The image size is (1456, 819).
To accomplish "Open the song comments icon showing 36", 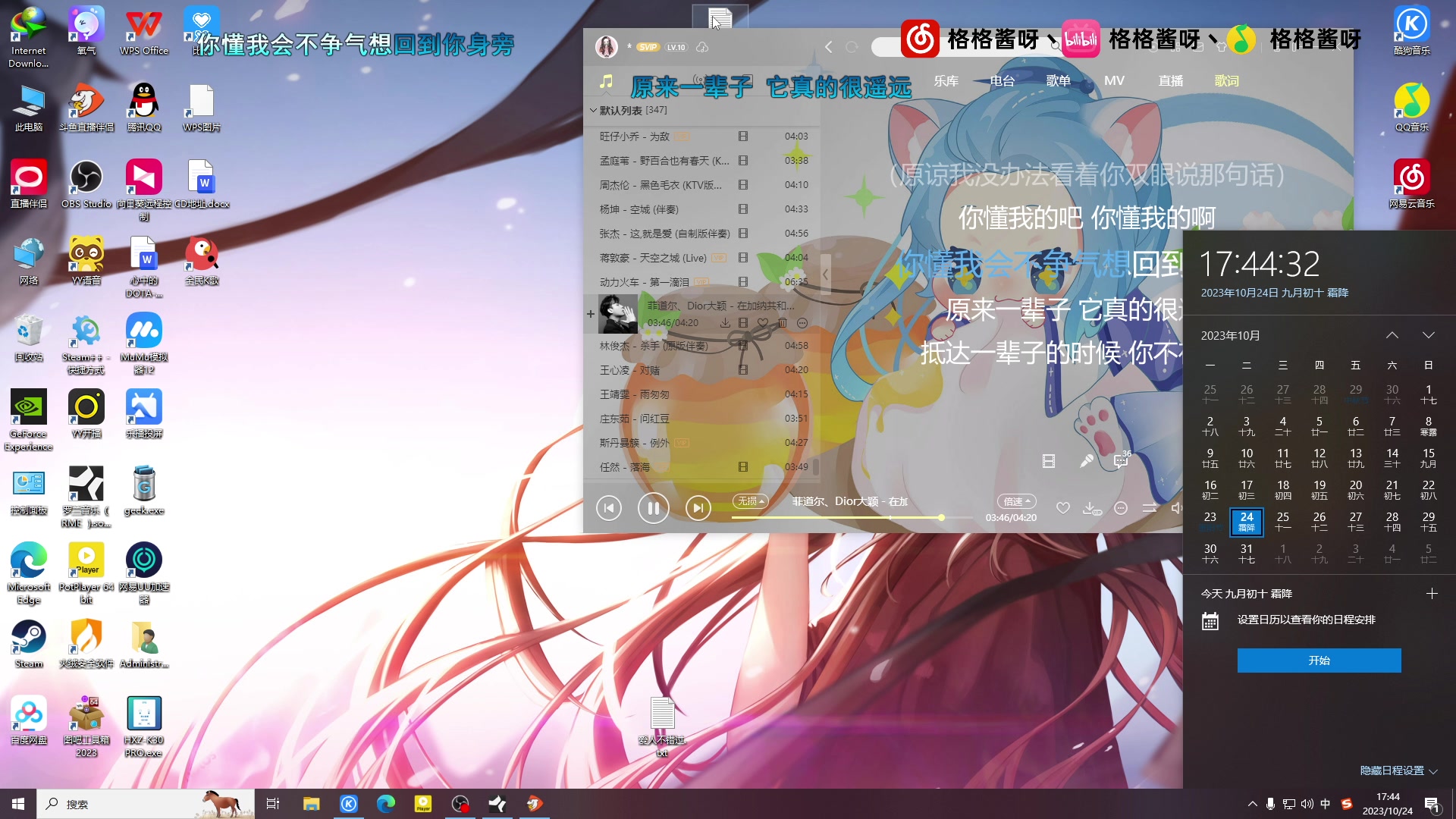I will click(1121, 460).
